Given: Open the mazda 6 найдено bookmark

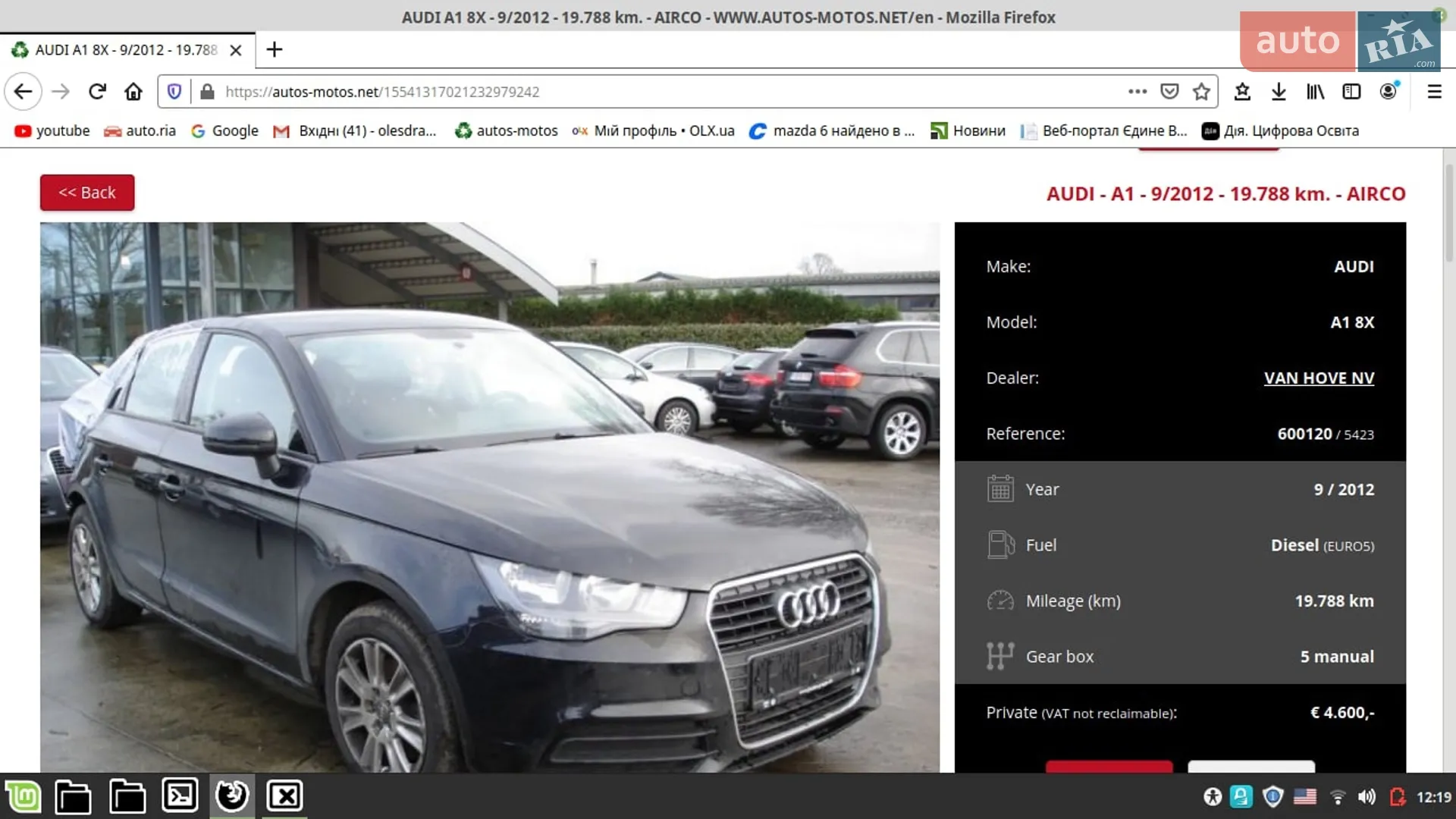Looking at the screenshot, I should coord(833,131).
